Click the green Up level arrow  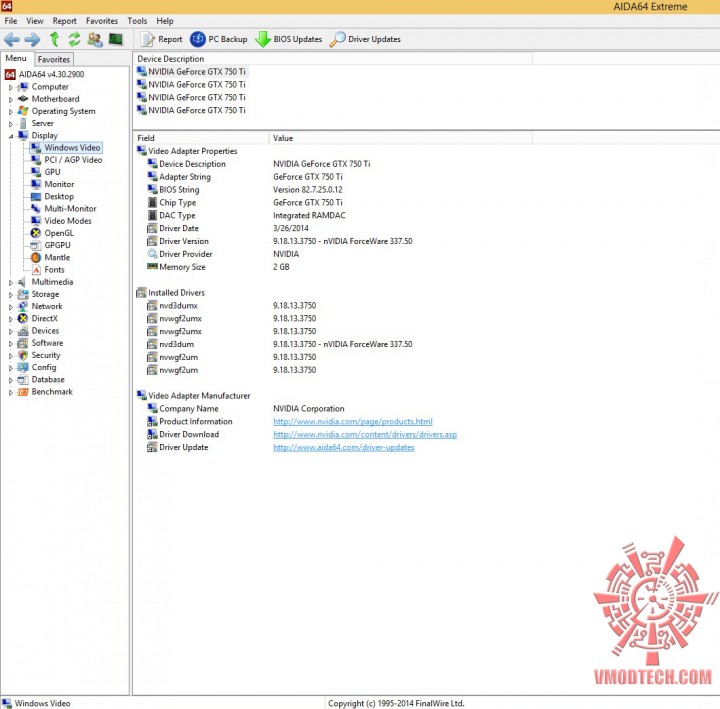click(54, 39)
